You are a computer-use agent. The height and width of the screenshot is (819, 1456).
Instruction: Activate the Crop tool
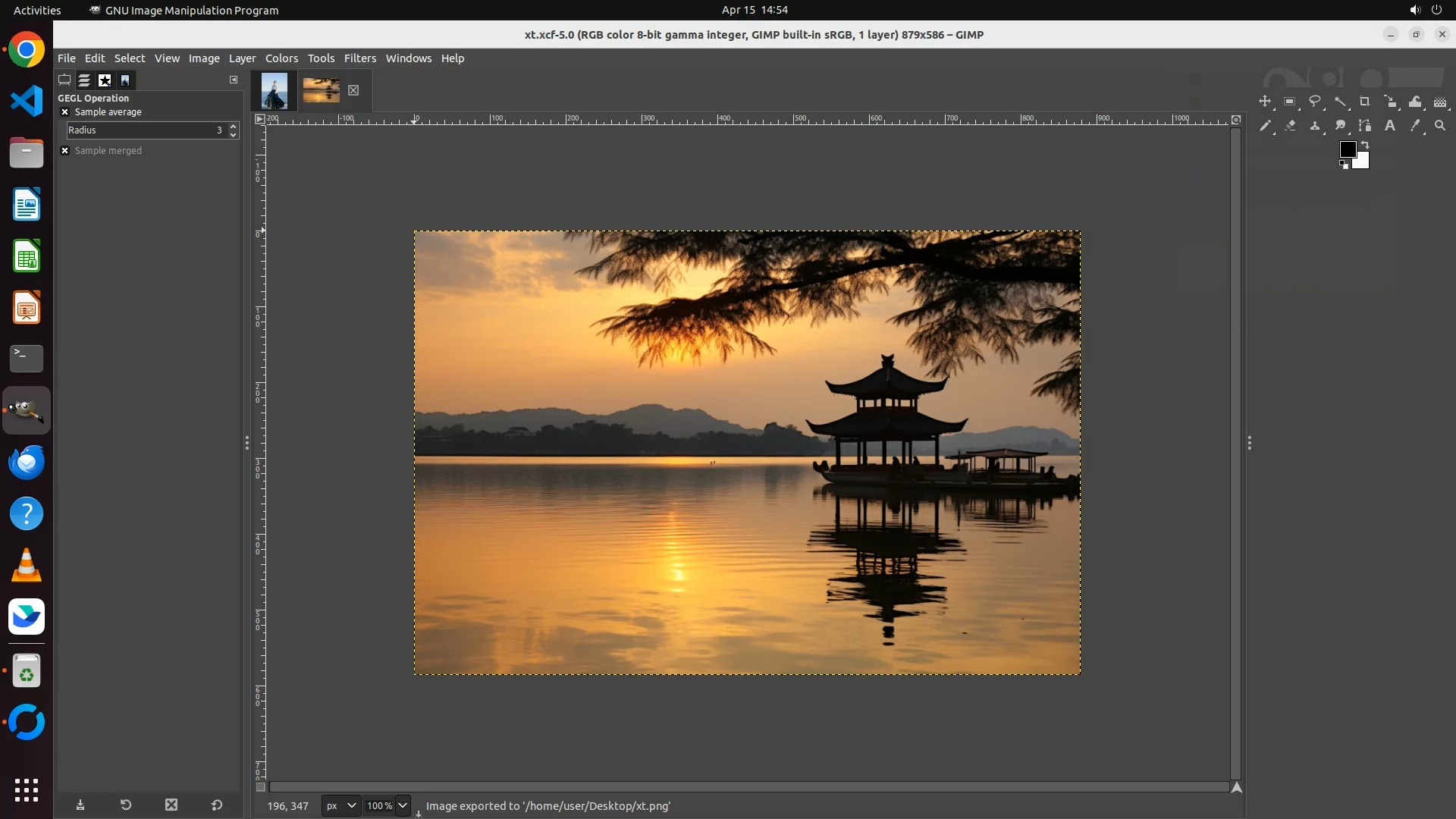[1365, 102]
